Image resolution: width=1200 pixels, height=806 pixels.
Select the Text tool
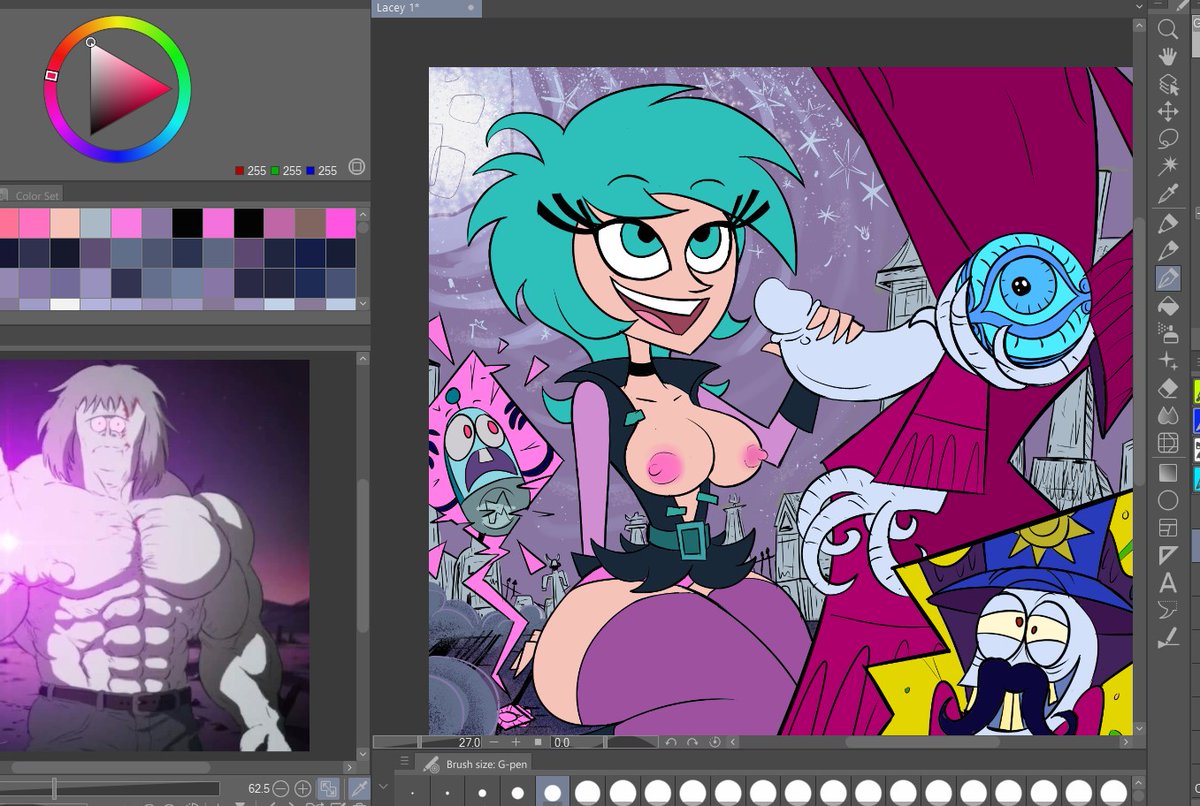tap(1167, 583)
